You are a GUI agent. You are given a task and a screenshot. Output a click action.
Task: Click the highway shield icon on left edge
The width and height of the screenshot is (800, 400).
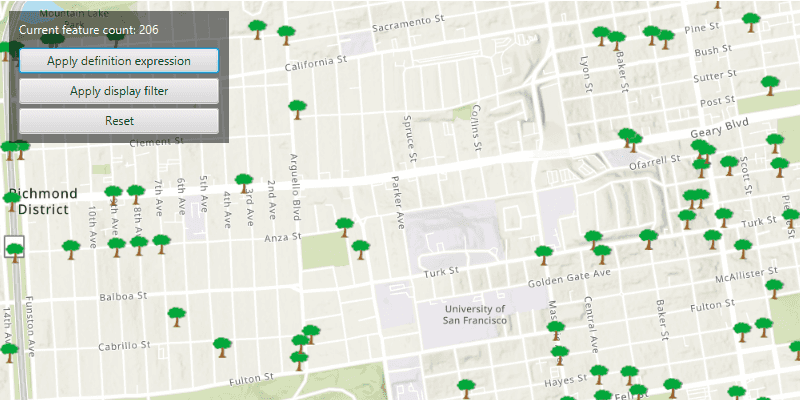14,250
